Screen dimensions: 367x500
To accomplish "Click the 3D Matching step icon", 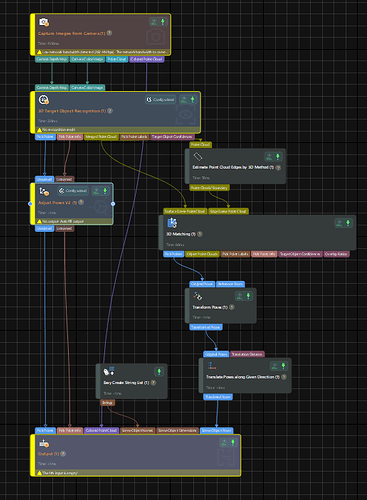I will (172, 223).
